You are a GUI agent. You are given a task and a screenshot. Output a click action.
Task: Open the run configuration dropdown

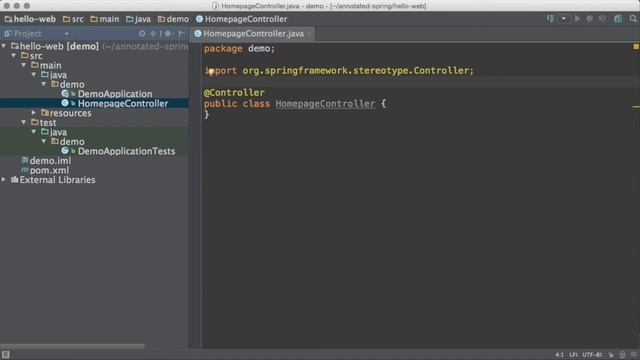[x=564, y=19]
